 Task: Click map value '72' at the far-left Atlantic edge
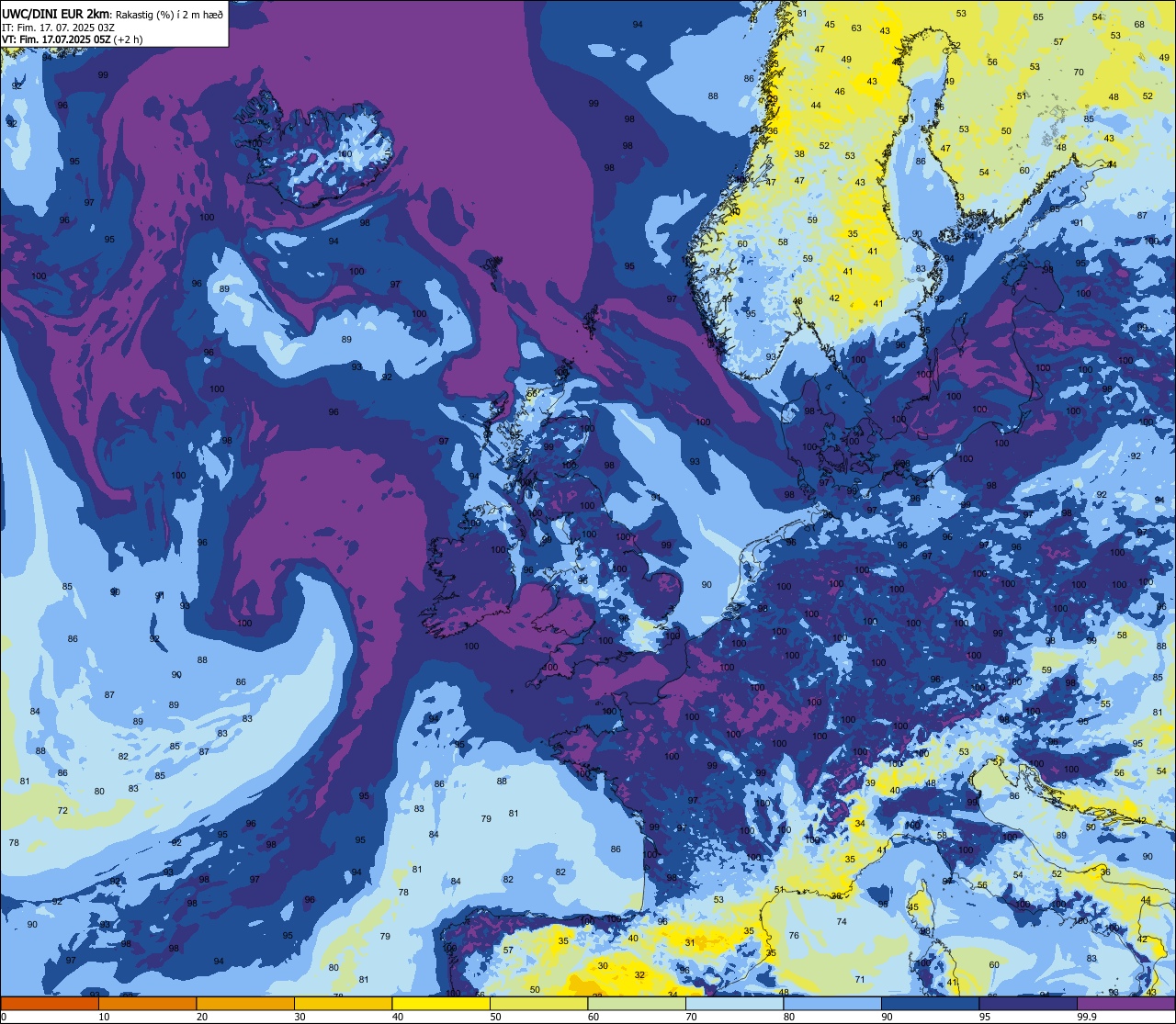[x=62, y=810]
